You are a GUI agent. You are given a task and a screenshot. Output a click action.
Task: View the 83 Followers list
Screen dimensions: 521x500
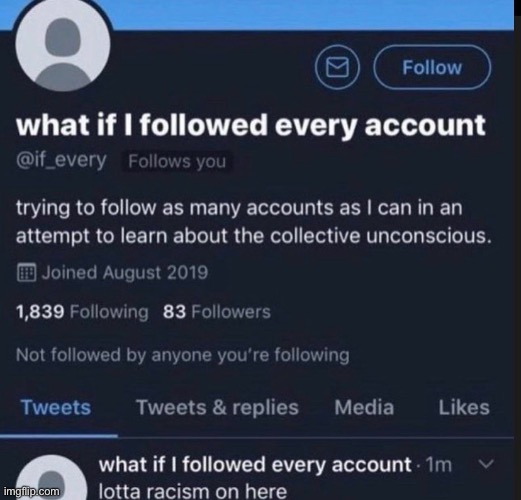[217, 312]
